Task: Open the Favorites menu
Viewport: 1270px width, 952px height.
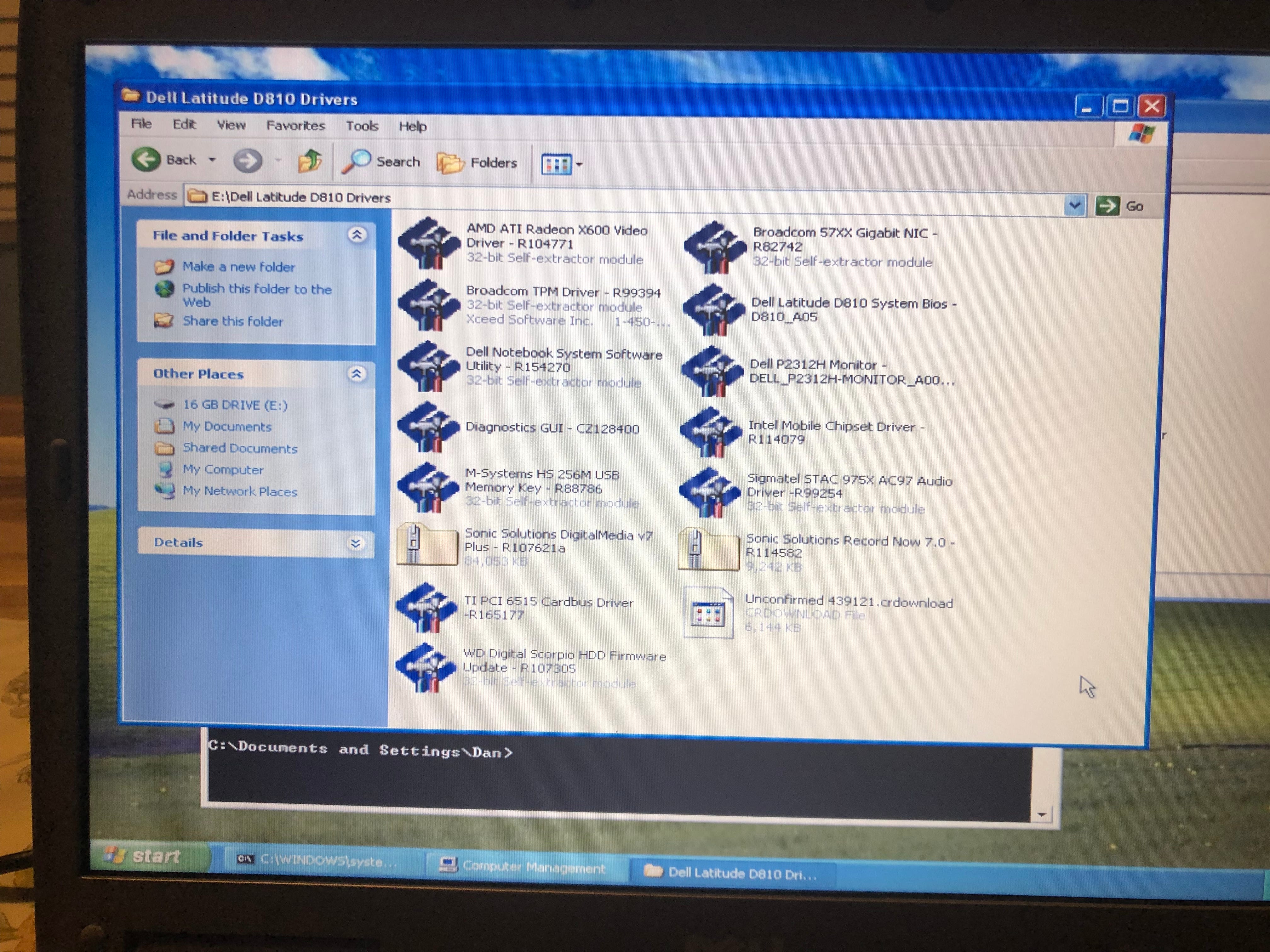Action: [295, 125]
